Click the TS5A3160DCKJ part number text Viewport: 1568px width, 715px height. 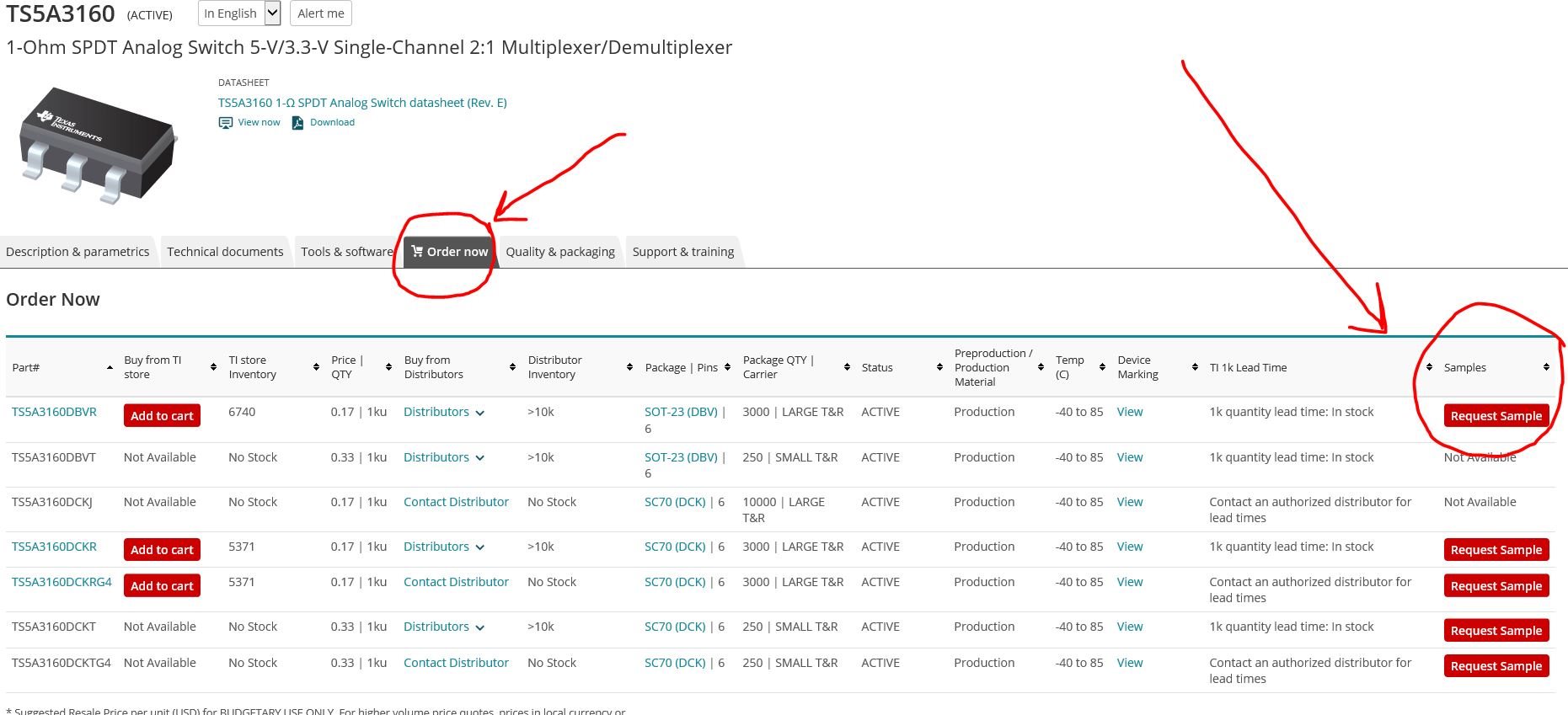click(x=52, y=502)
